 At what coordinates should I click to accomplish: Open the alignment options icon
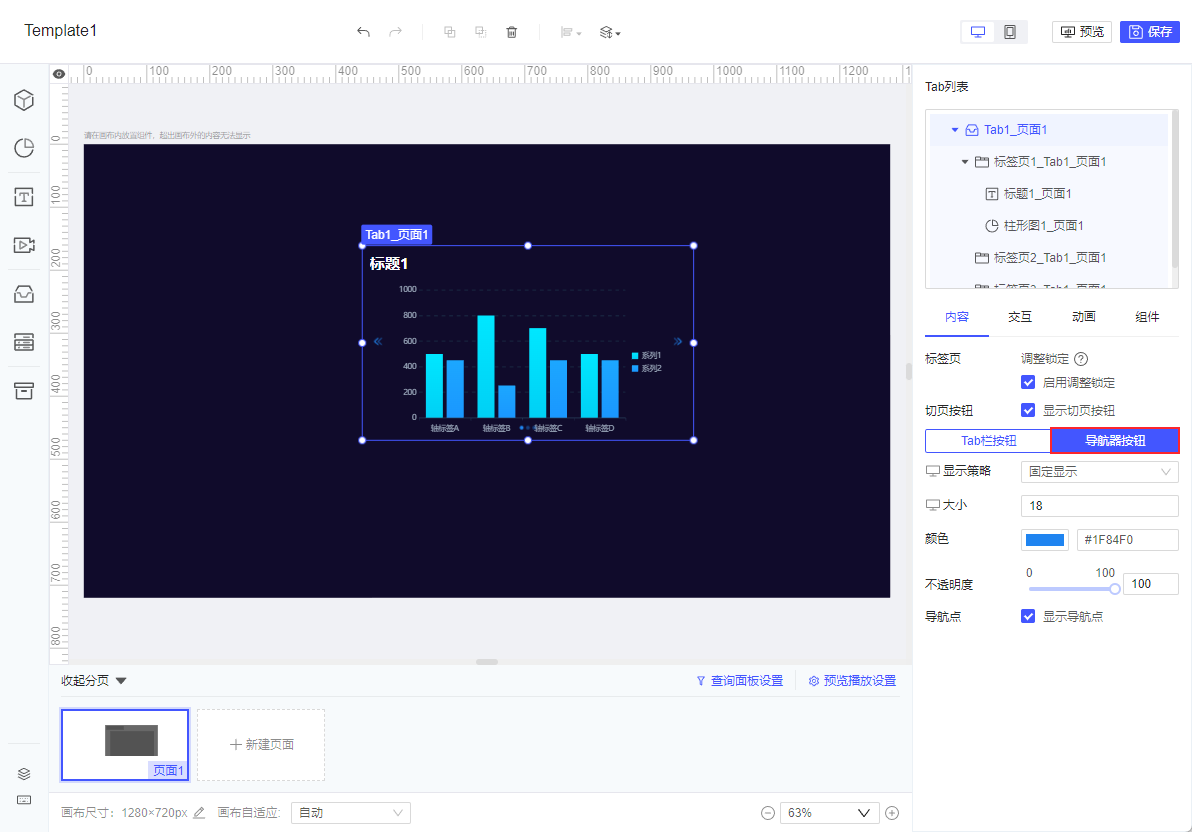[570, 32]
